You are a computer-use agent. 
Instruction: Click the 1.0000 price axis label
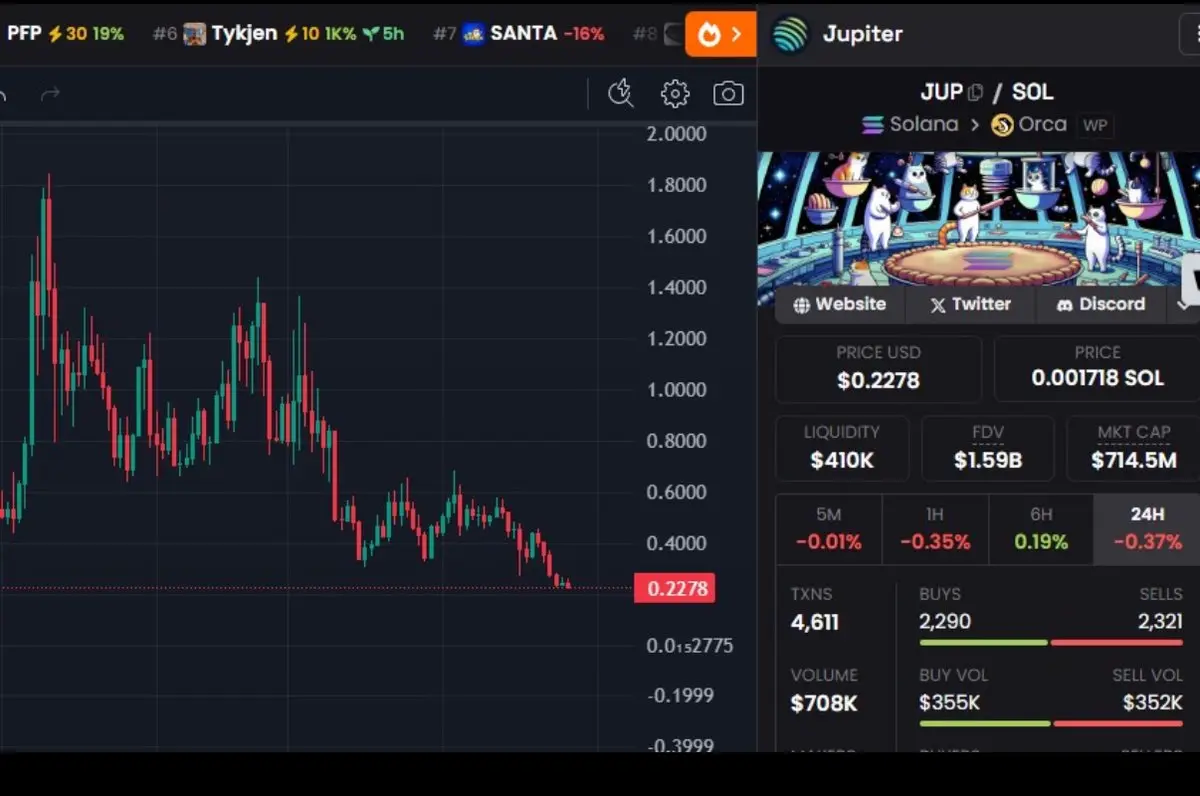[x=679, y=390]
